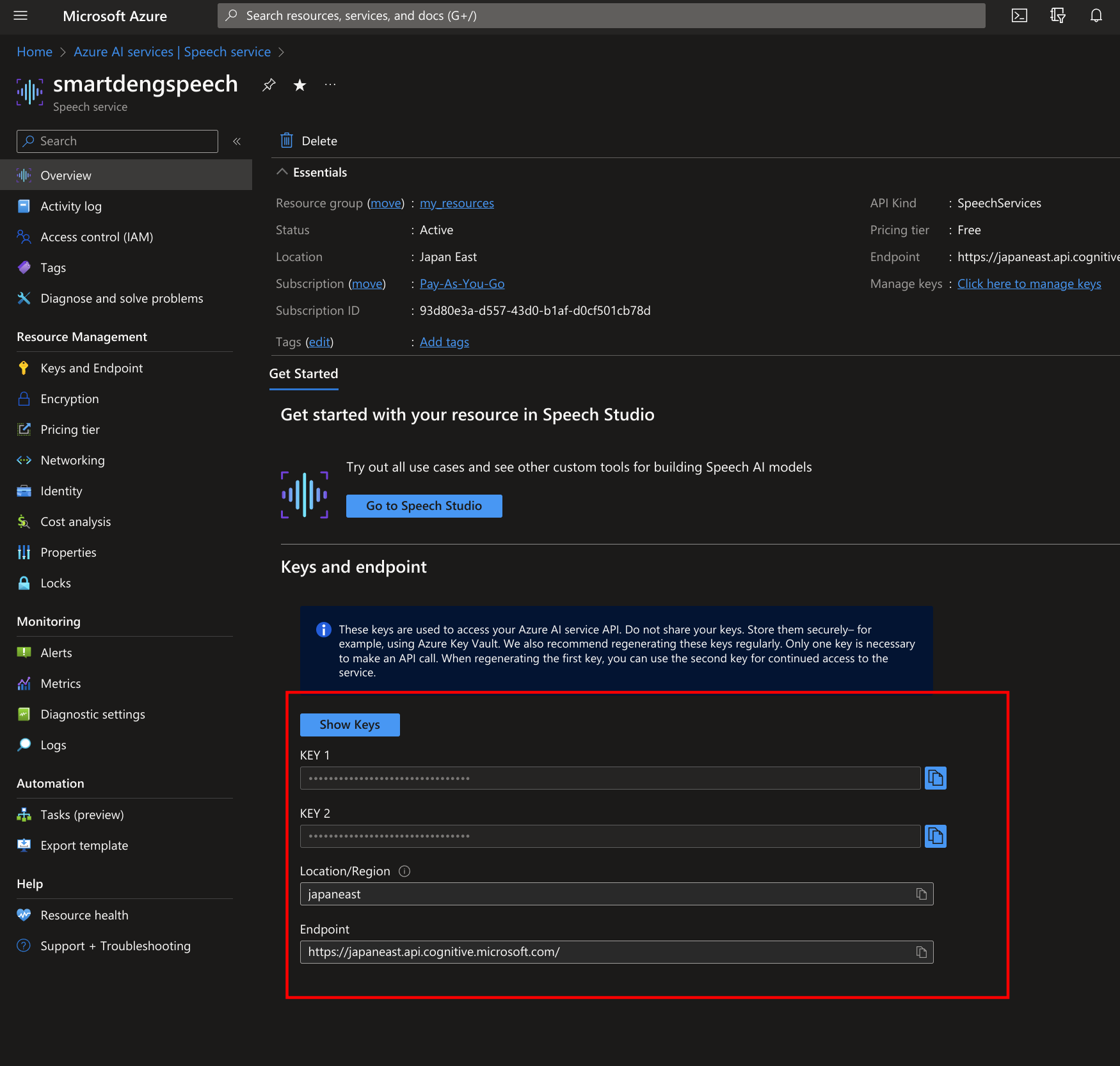Click the essentials Endpoint URL text
The image size is (1120, 1066).
[x=1038, y=257]
